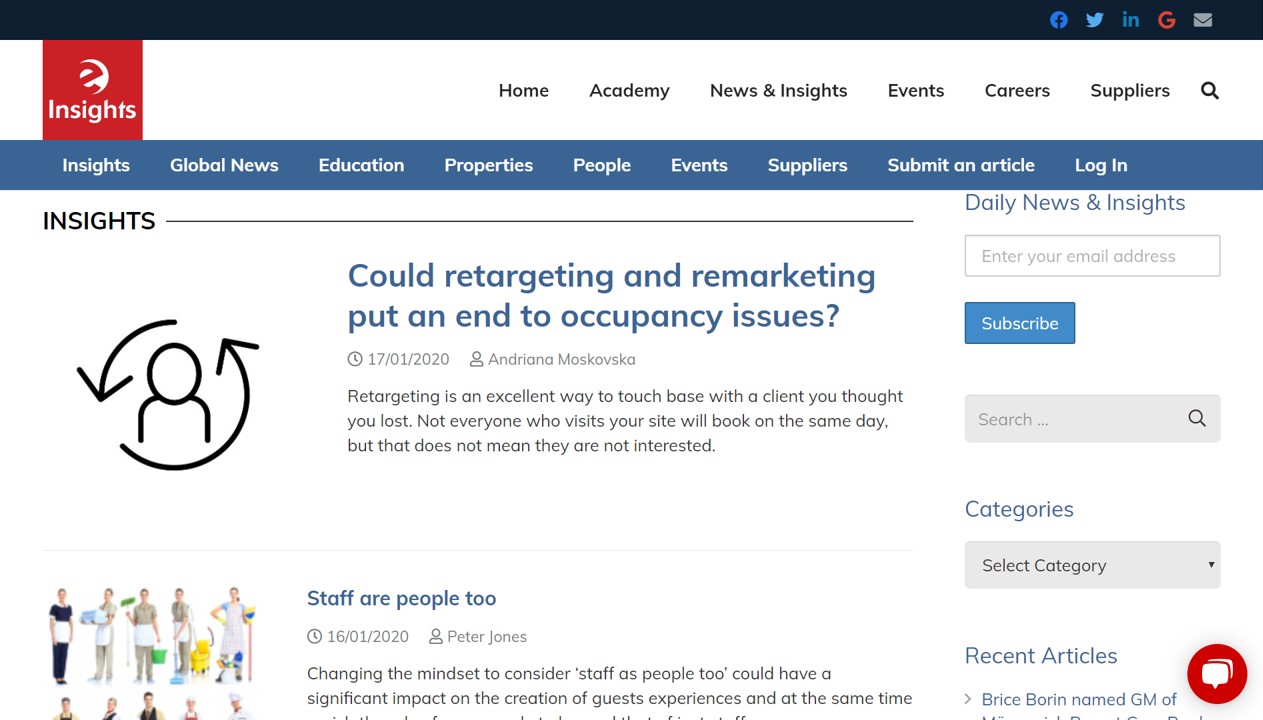1263x720 pixels.
Task: Select Global News in the blue navbar
Action: (x=224, y=165)
